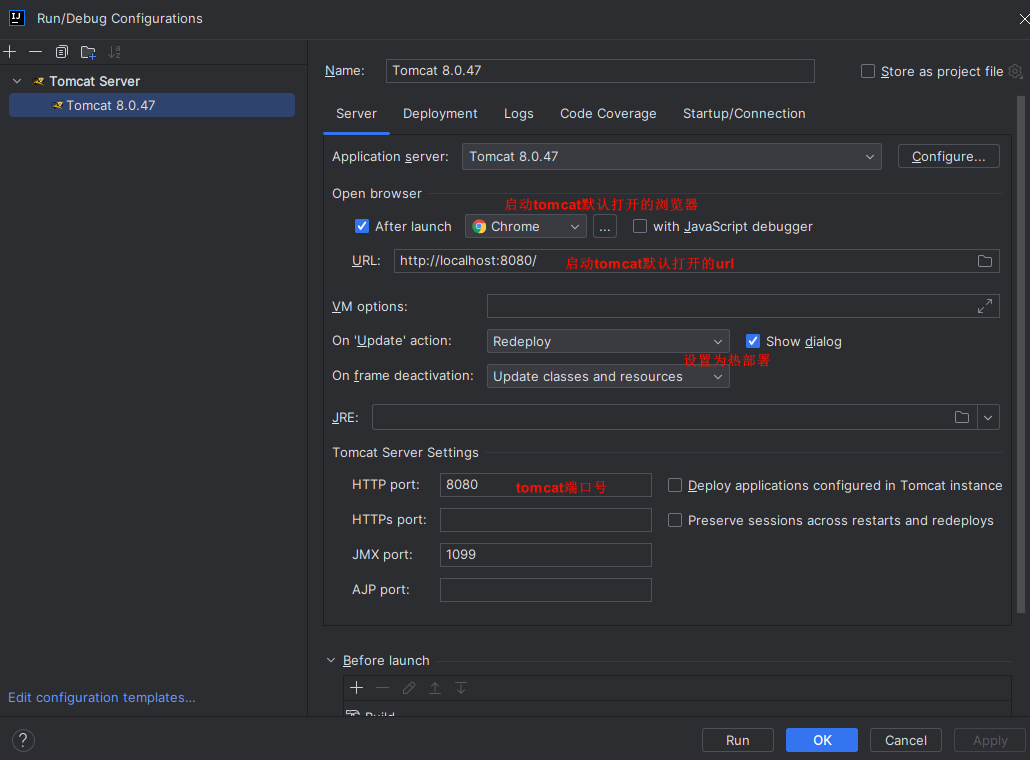1030x760 pixels.
Task: Move Before launch task down
Action: tap(461, 688)
